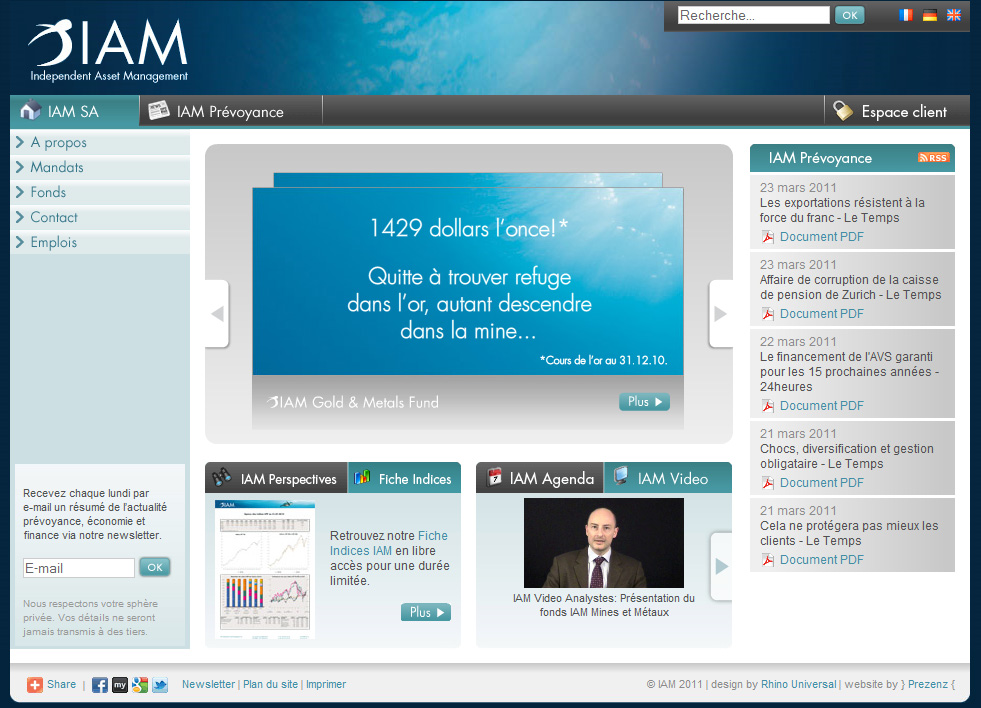
Task: Show the previous slide in the banner carousel
Action: [217, 313]
